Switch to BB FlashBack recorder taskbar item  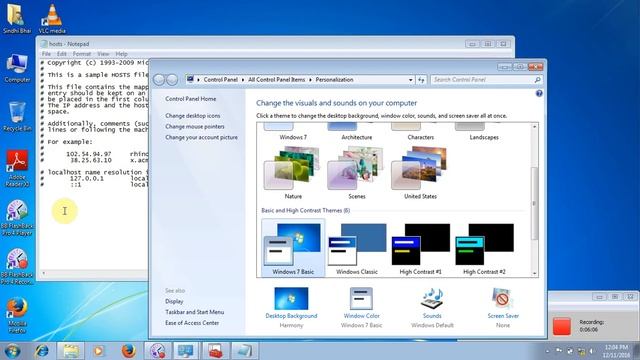pyautogui.click(x=157, y=351)
